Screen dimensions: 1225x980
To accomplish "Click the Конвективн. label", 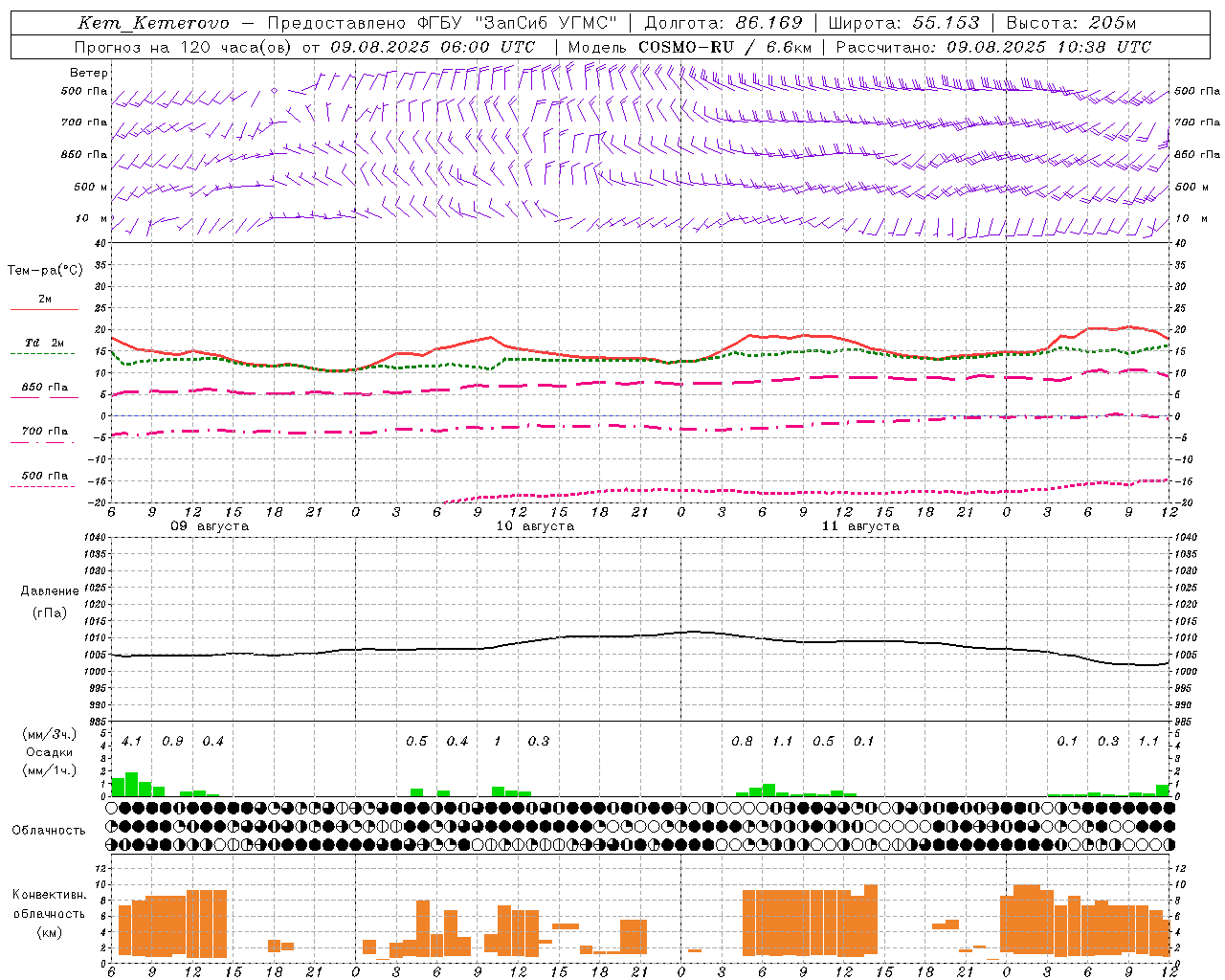I will tap(49, 895).
